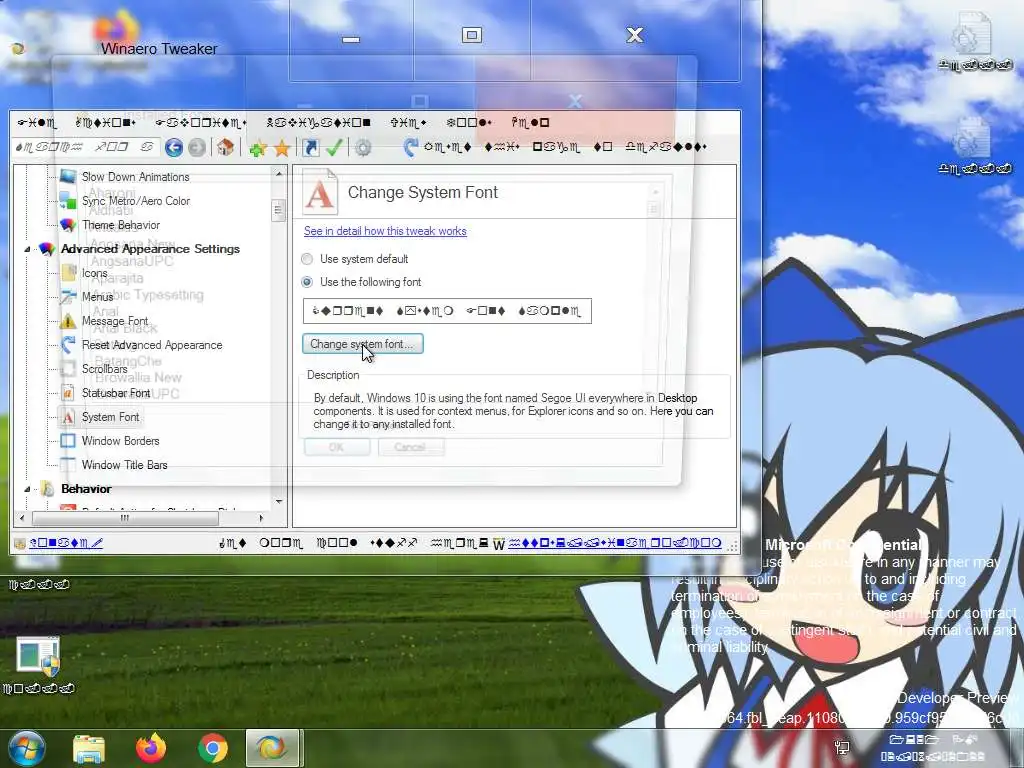The width and height of the screenshot is (1024, 768).
Task: Select the Slow Down Animations icon
Action: tap(68, 176)
